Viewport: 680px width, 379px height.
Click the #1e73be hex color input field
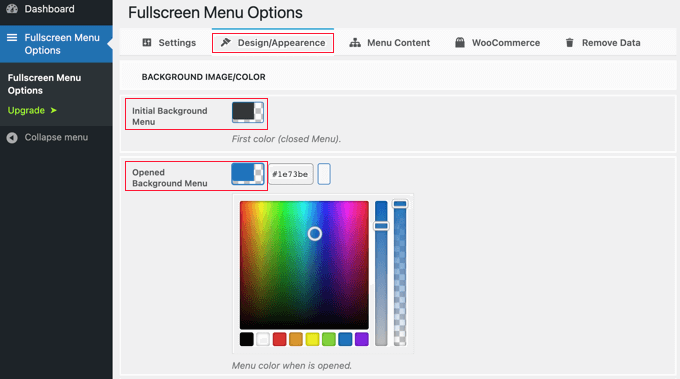pos(291,174)
